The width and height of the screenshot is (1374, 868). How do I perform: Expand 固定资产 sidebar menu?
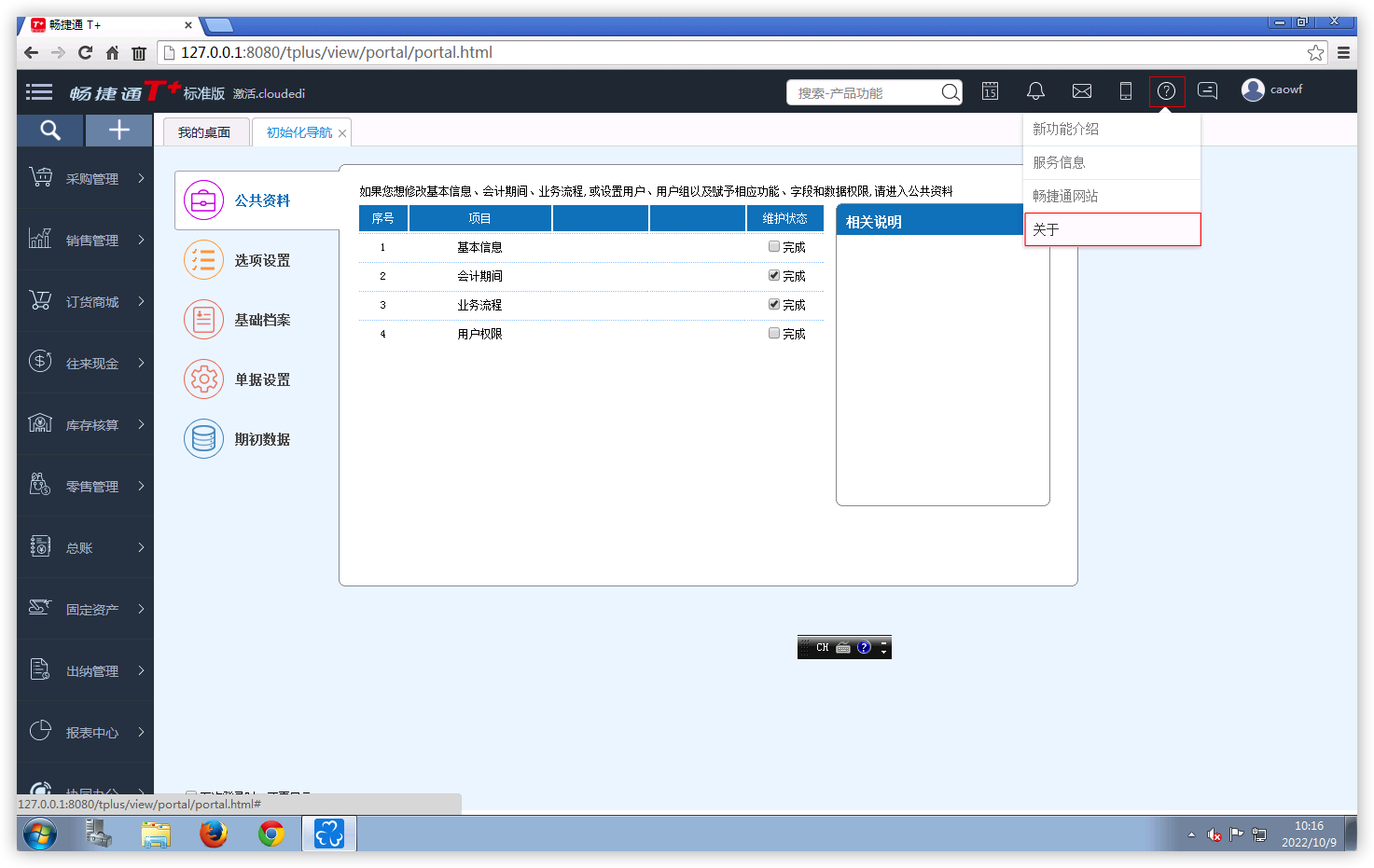(x=85, y=609)
